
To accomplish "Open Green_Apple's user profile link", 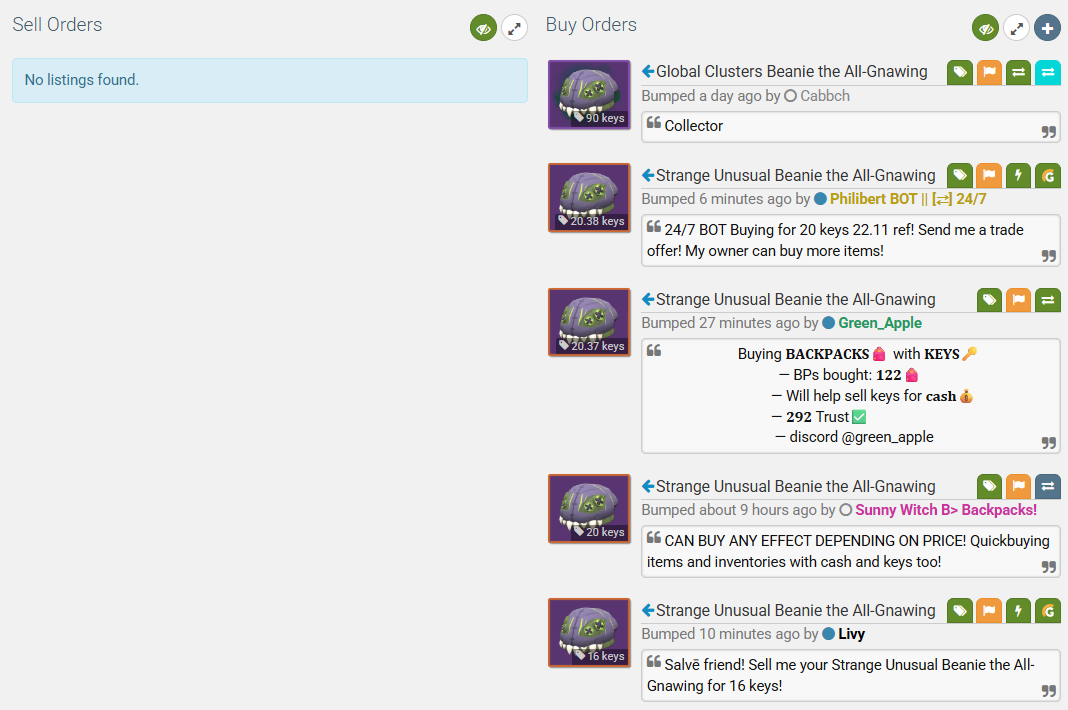I will (x=879, y=323).
